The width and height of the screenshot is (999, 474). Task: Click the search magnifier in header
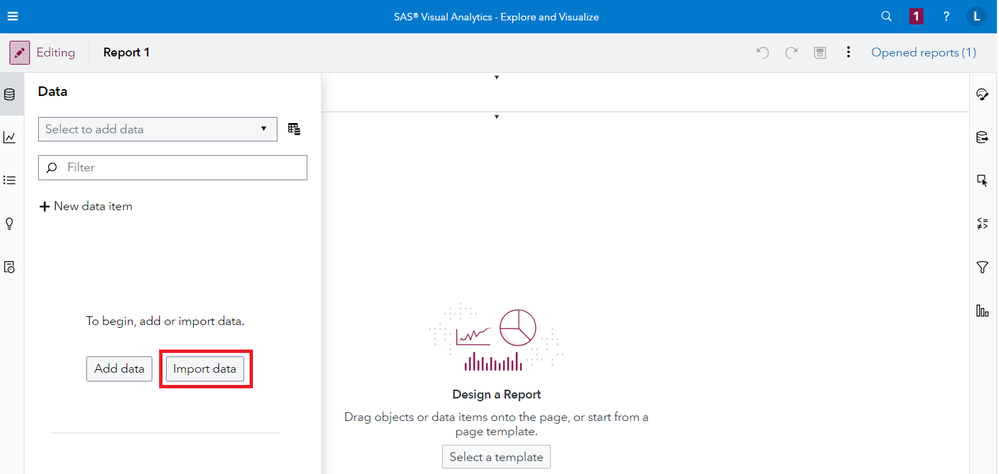tap(886, 17)
